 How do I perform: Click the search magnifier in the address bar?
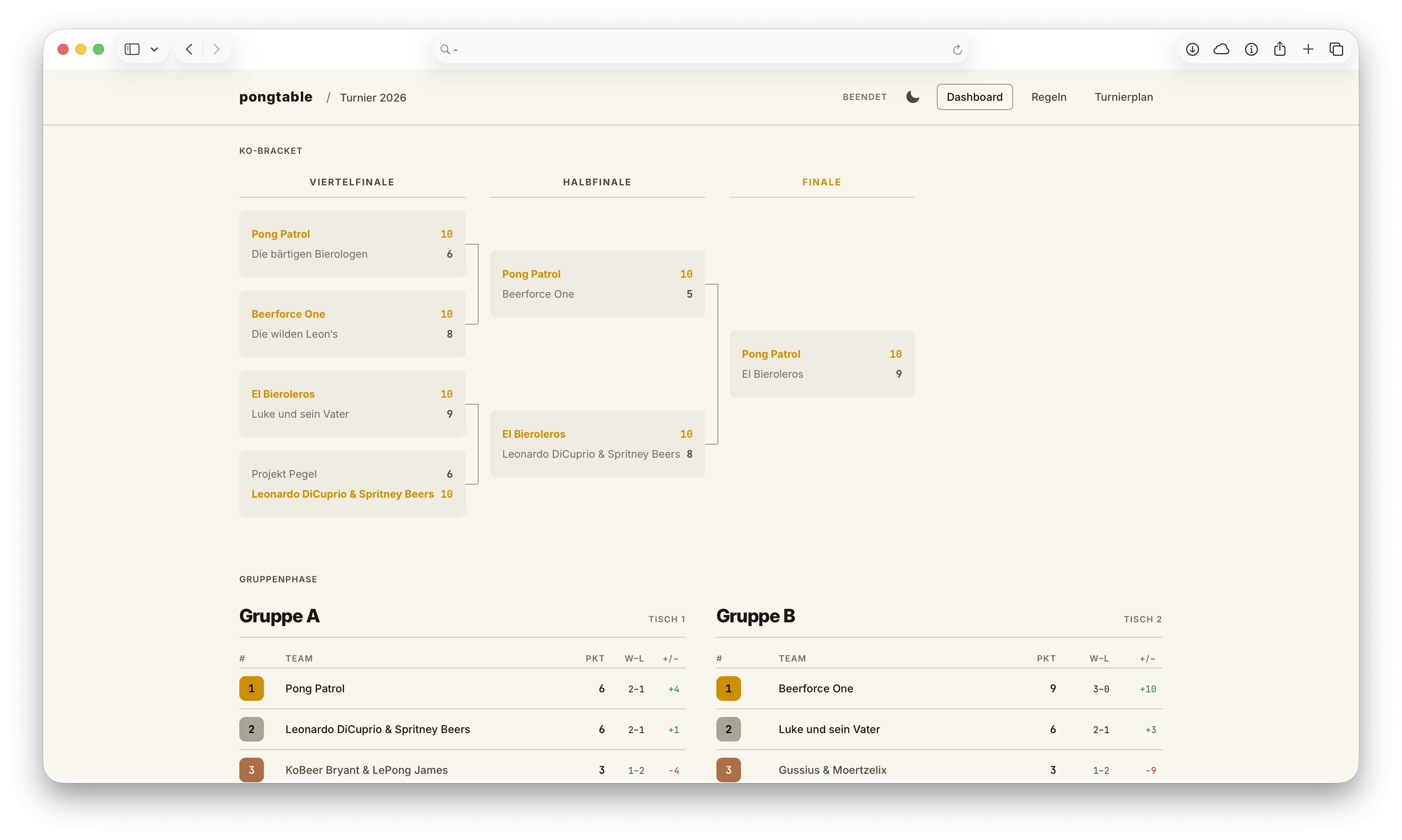[445, 50]
